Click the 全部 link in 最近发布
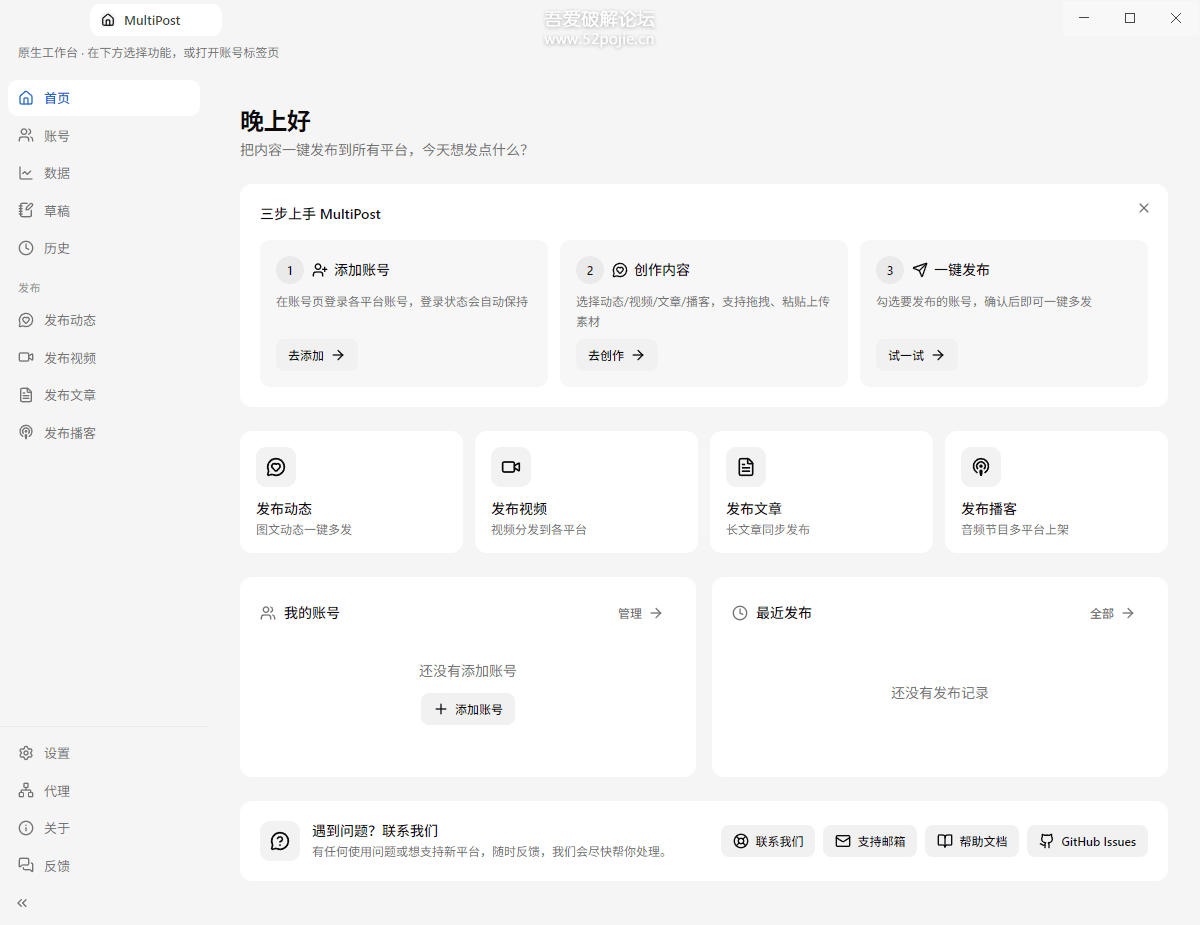This screenshot has height=925, width=1200. [x=1112, y=613]
